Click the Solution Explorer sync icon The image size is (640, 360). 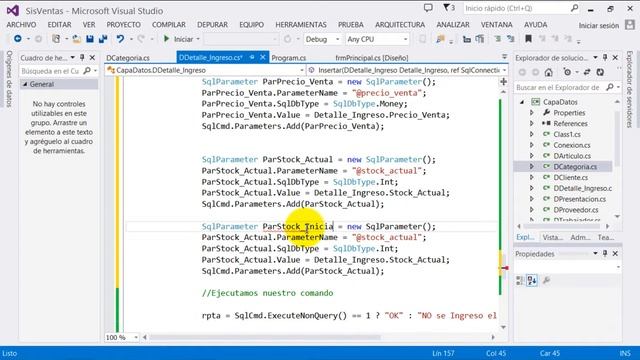click(587, 72)
